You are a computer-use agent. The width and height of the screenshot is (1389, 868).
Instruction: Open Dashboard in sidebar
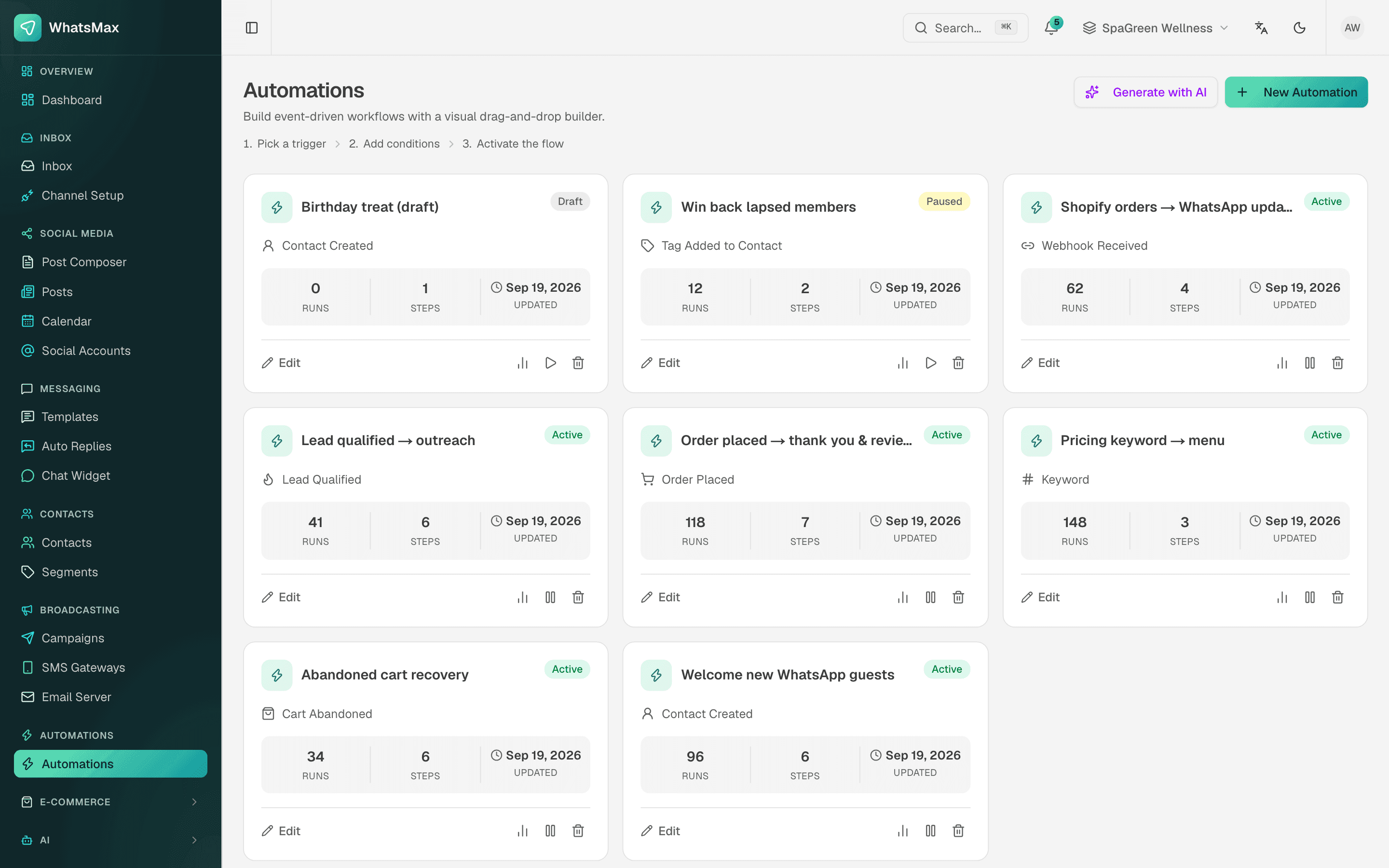[x=110, y=100]
